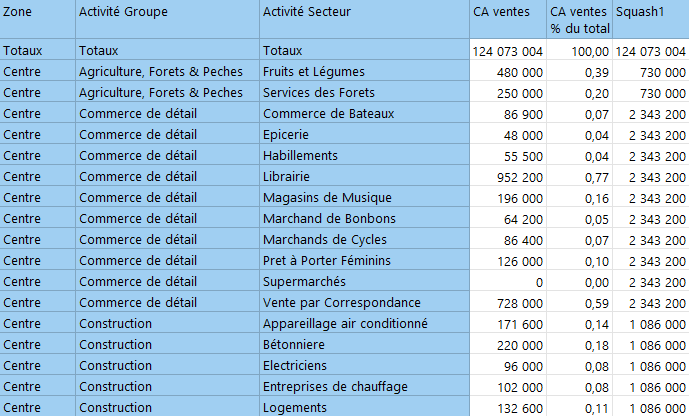Click the 100,00 percentage total cell

pos(580,51)
